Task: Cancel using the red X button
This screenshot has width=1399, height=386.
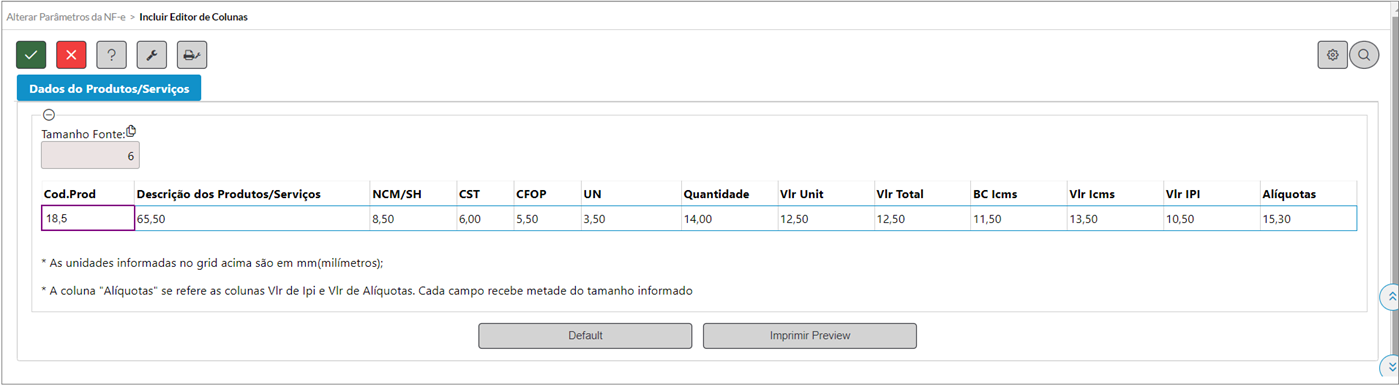Action: (71, 55)
